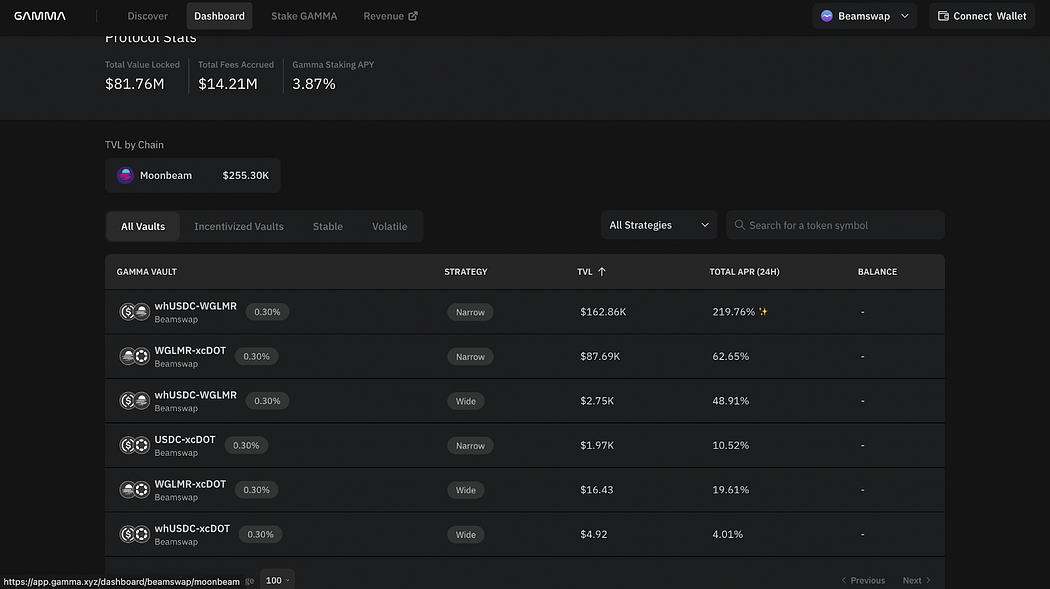The height and width of the screenshot is (589, 1050).
Task: Open the rows-per-page 100 dropdown
Action: click(278, 580)
